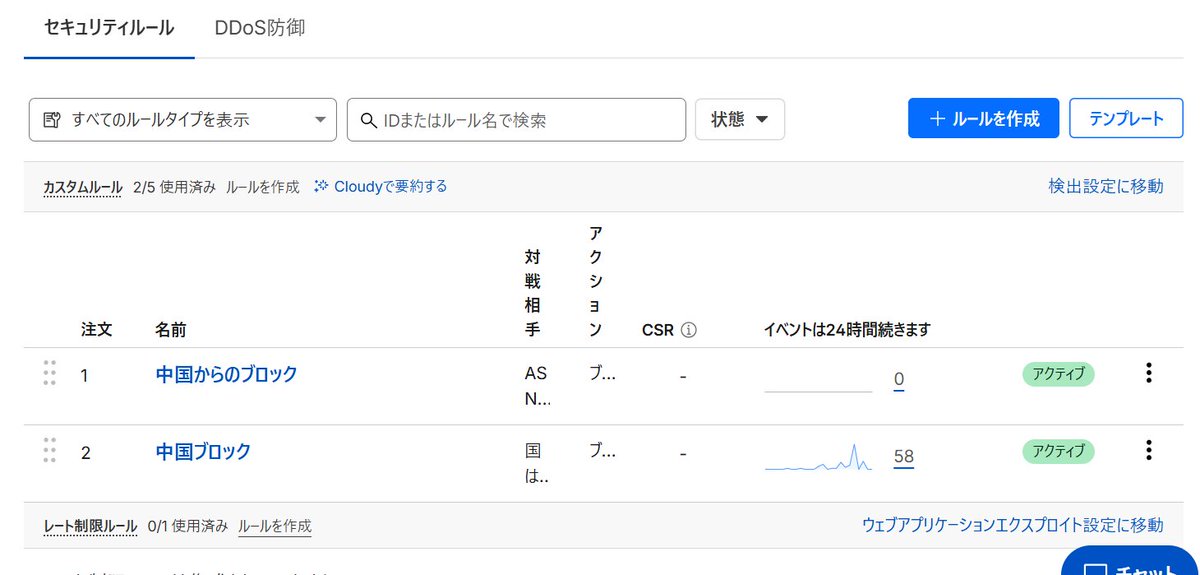1200x575 pixels.
Task: Click the カスタムルール section label
Action: (82, 187)
